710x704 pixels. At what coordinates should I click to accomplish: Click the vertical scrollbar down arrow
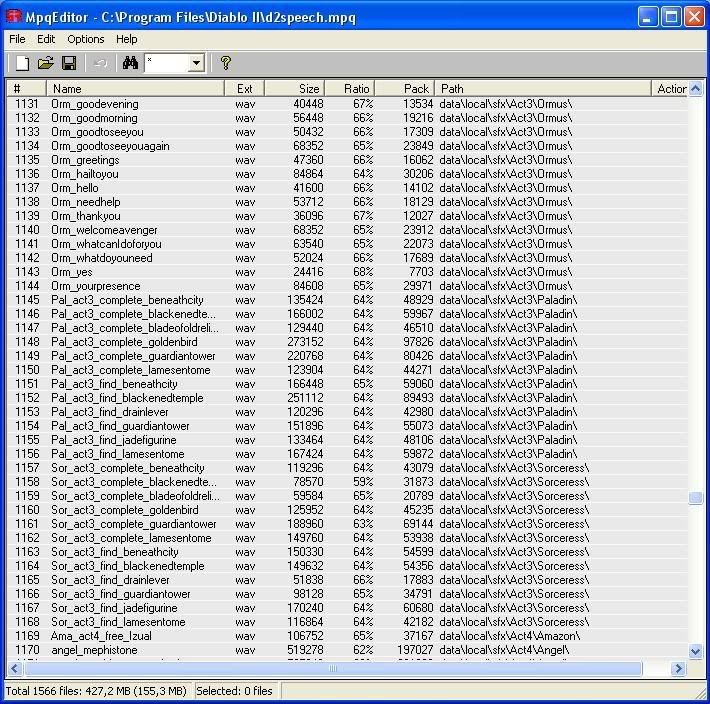695,651
